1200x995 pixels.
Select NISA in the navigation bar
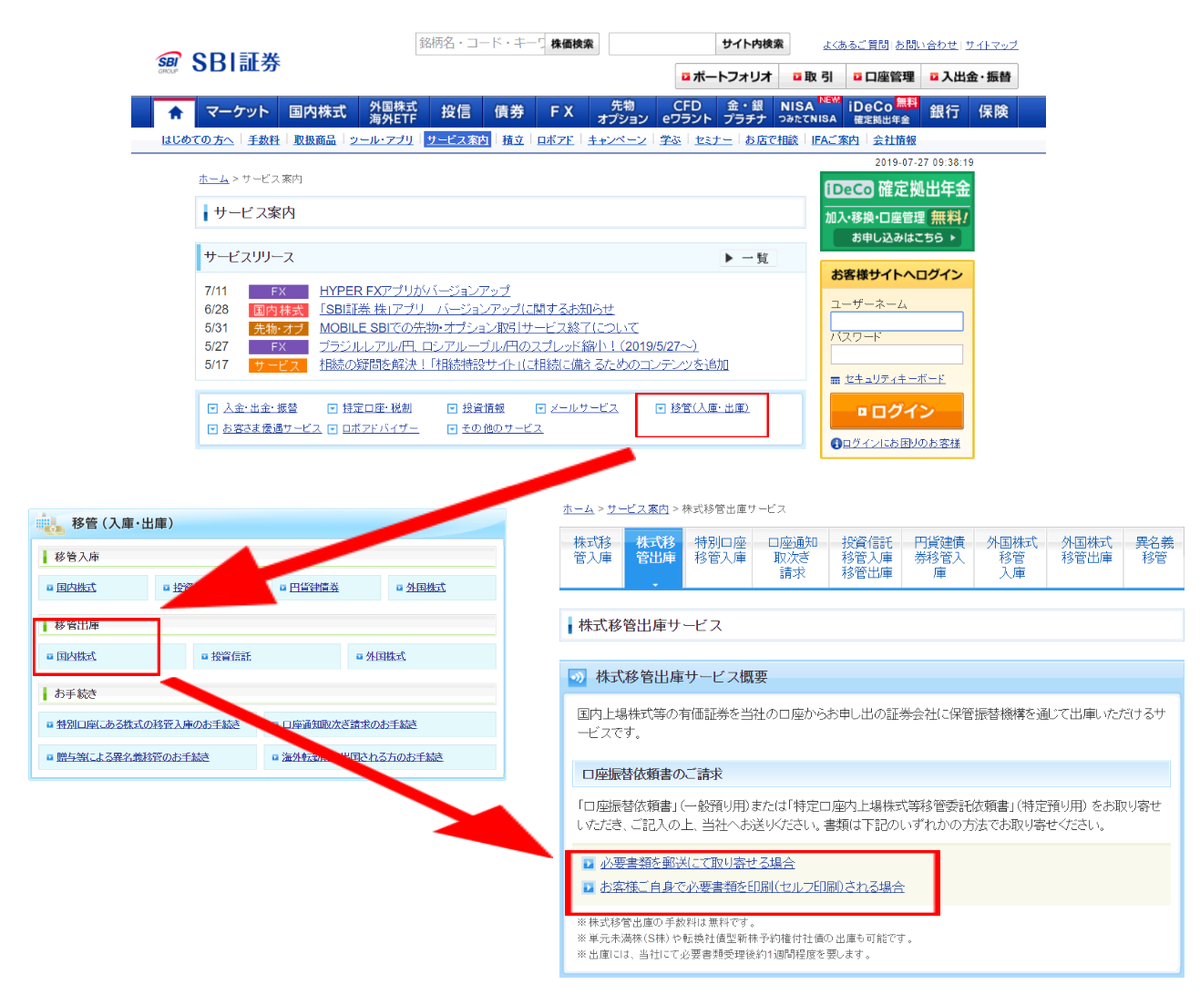click(808, 112)
